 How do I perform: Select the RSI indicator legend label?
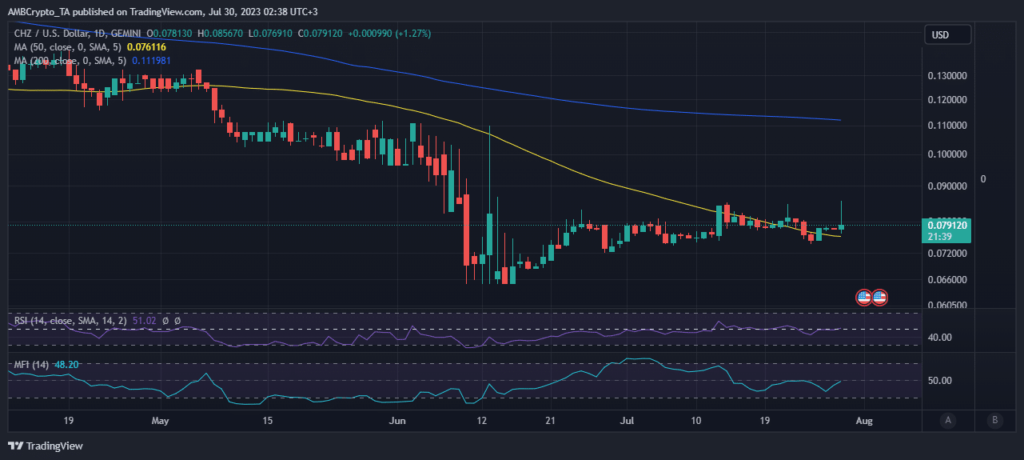62,321
